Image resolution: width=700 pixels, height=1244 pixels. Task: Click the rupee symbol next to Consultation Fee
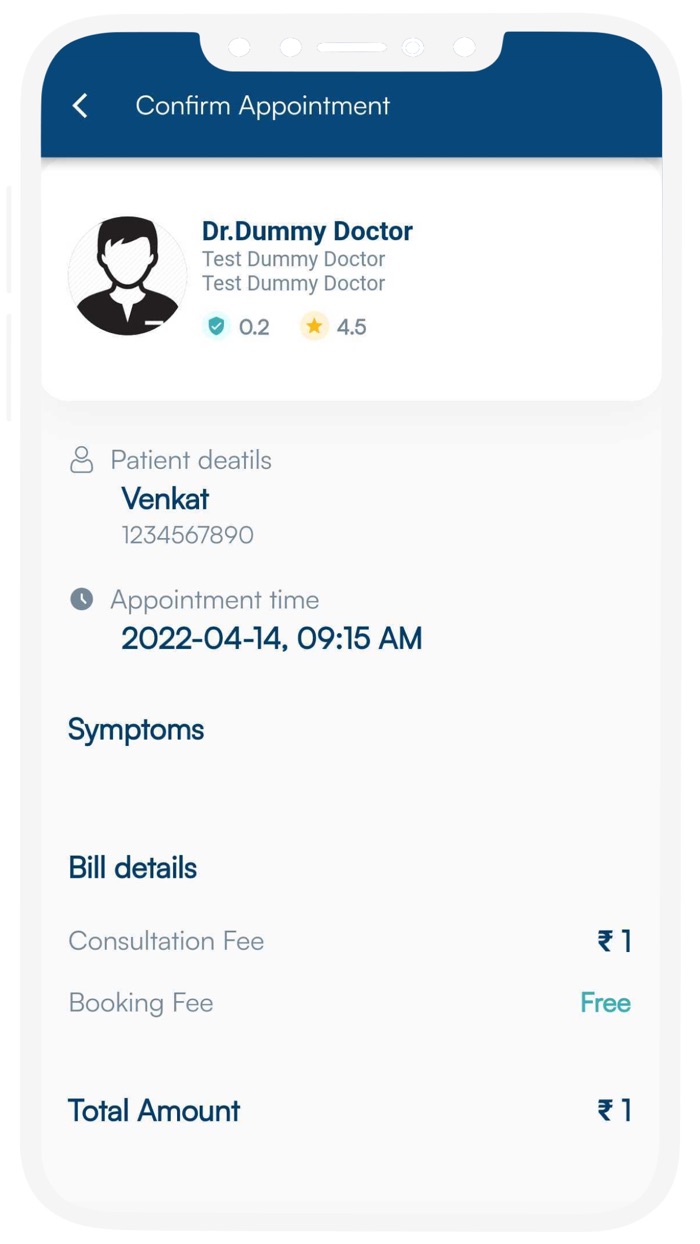coord(605,940)
